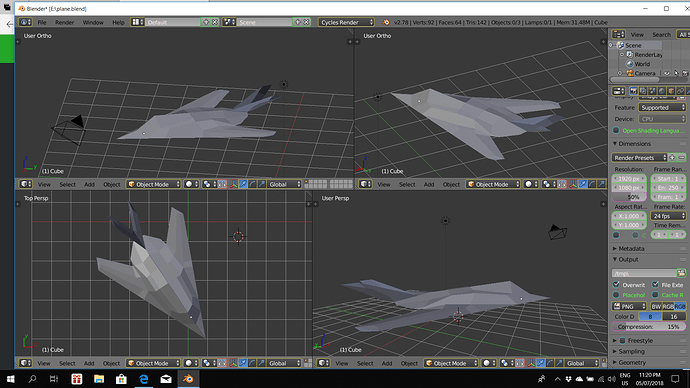Screen dimensions: 690x388
Task: Open the Outliner editor type selector icon
Action: pos(619,34)
